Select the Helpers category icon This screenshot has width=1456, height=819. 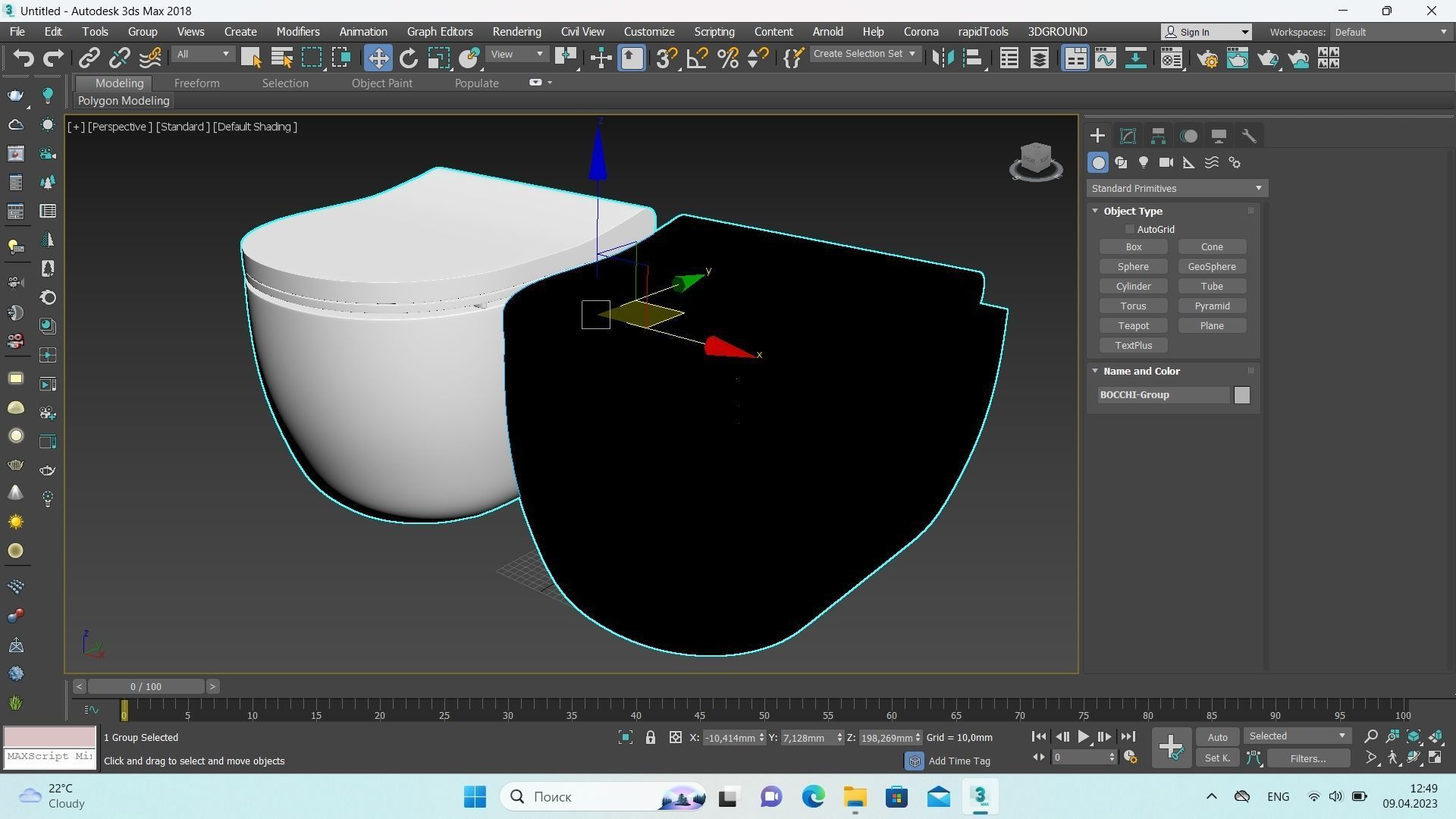click(x=1189, y=162)
